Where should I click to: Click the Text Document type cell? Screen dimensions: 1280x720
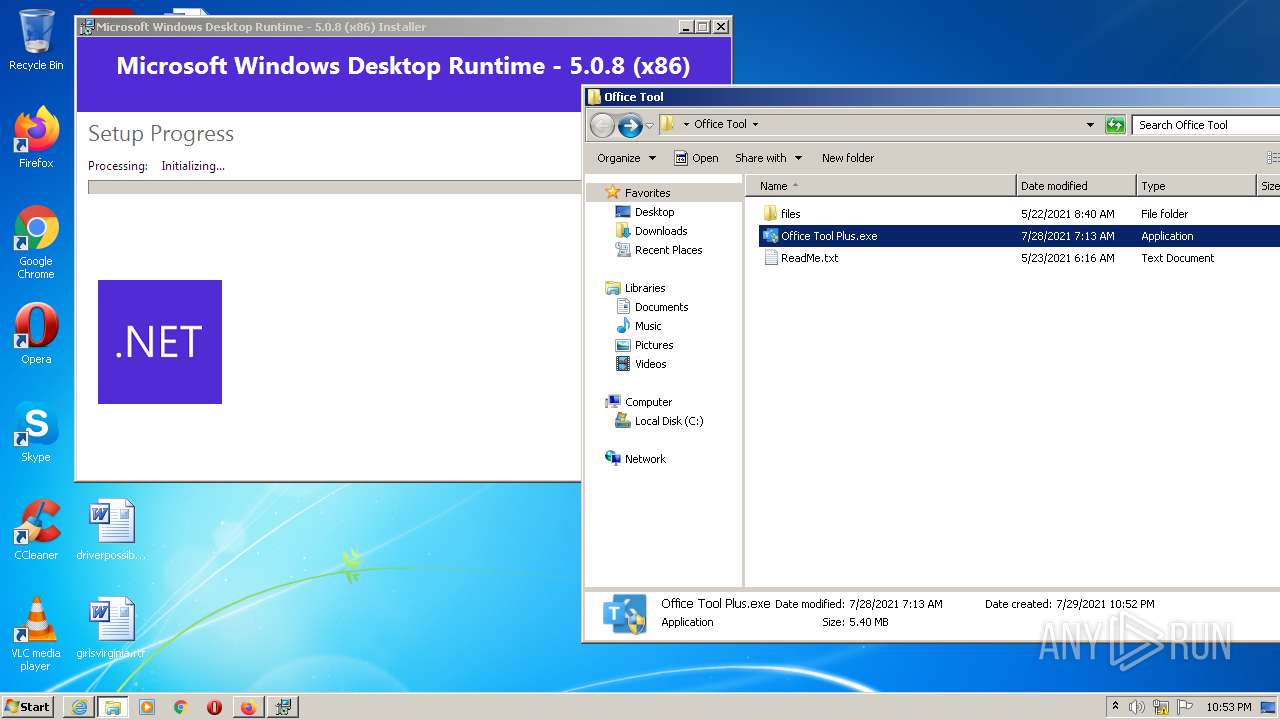[x=1177, y=258]
